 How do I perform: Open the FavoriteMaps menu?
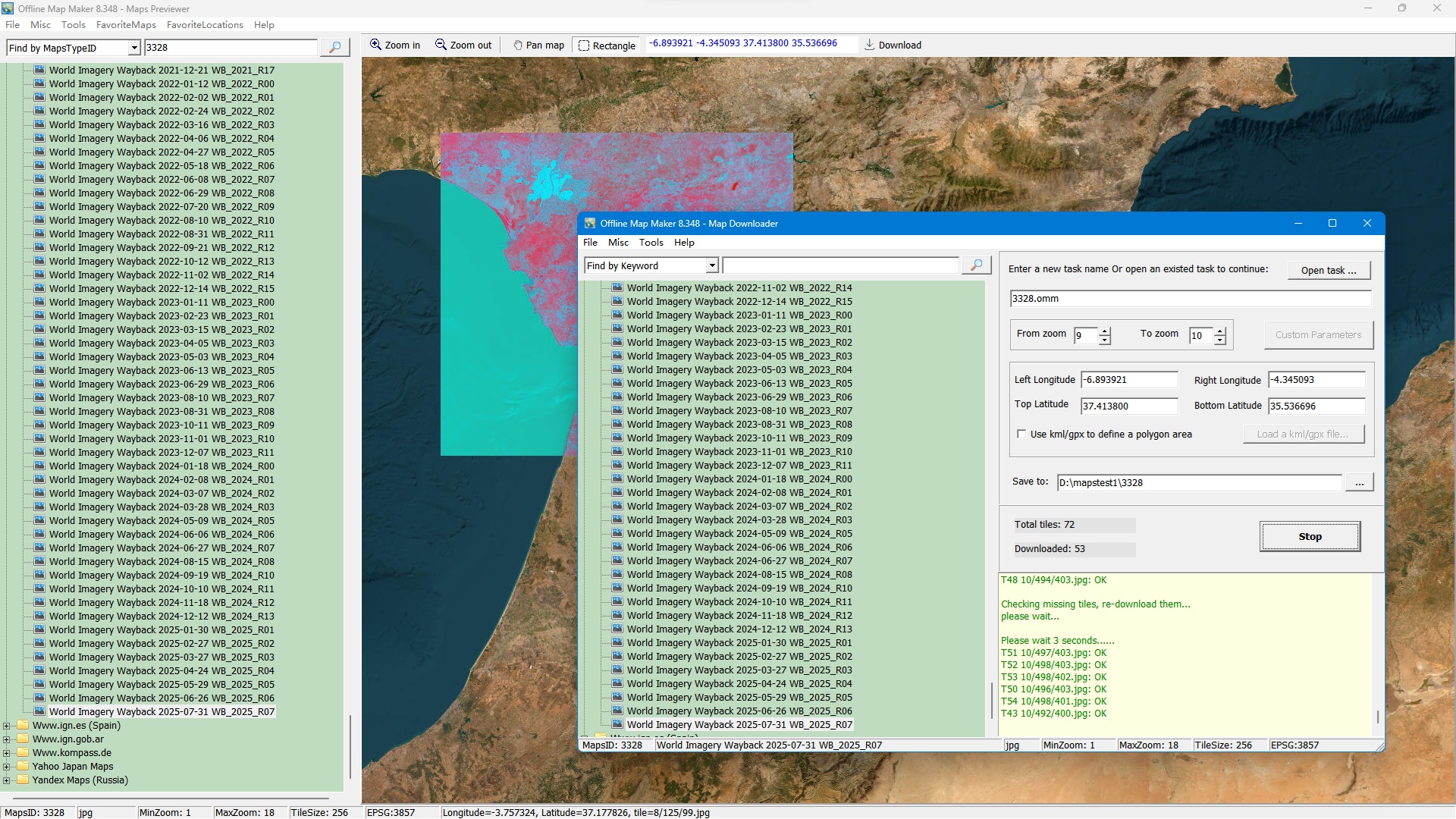click(x=126, y=25)
